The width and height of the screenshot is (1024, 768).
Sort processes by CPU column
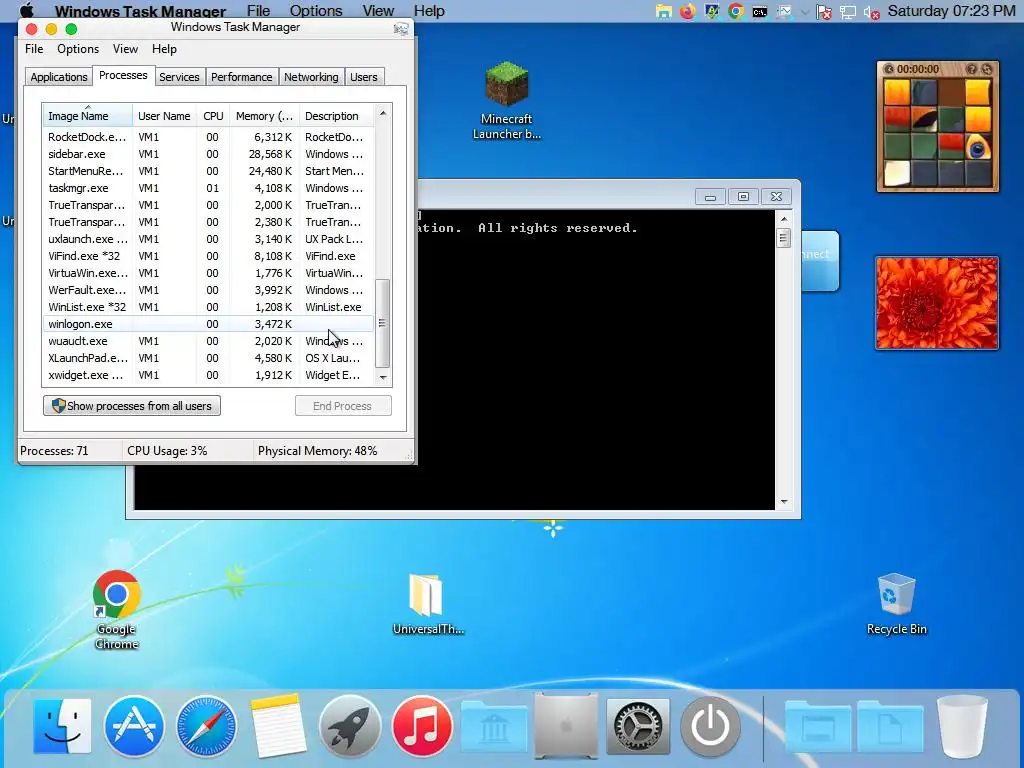pyautogui.click(x=213, y=116)
